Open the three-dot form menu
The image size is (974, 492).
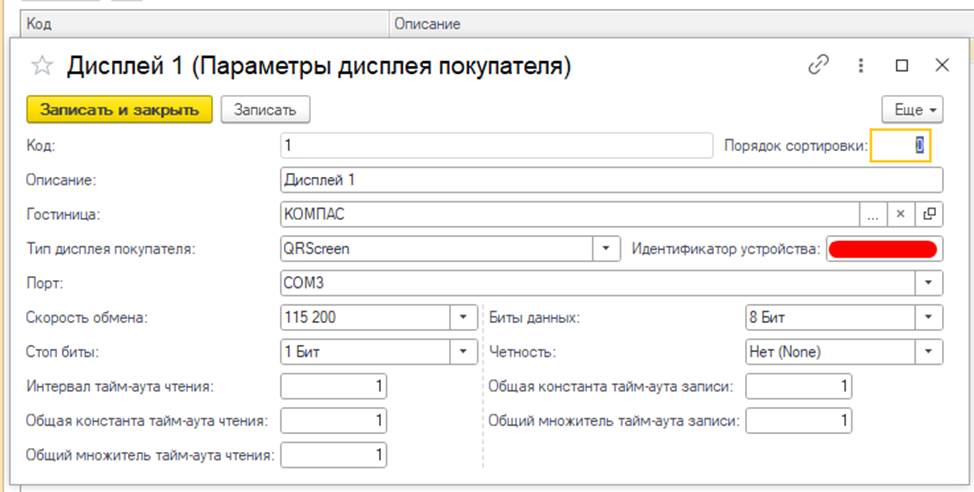click(x=861, y=65)
